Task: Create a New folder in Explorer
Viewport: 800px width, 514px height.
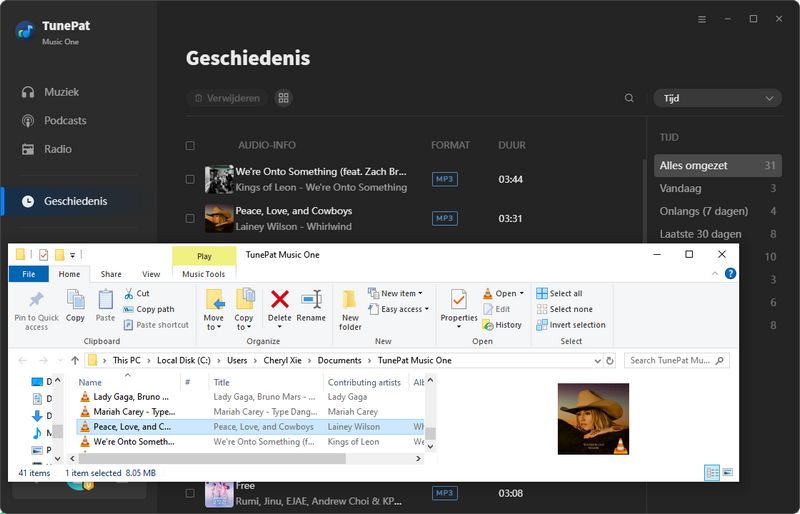Action: click(x=350, y=310)
